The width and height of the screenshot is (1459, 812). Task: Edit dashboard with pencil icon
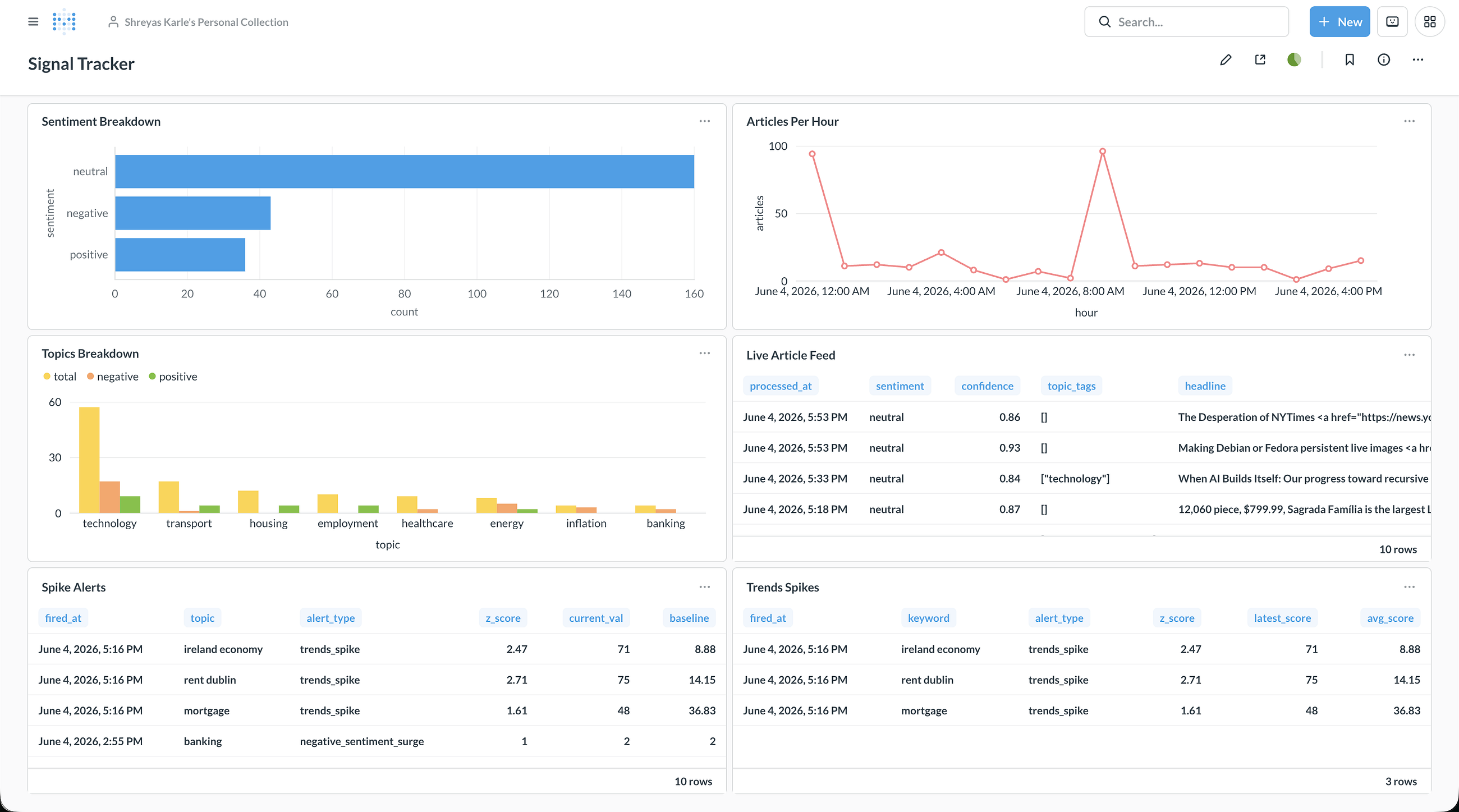tap(1226, 59)
